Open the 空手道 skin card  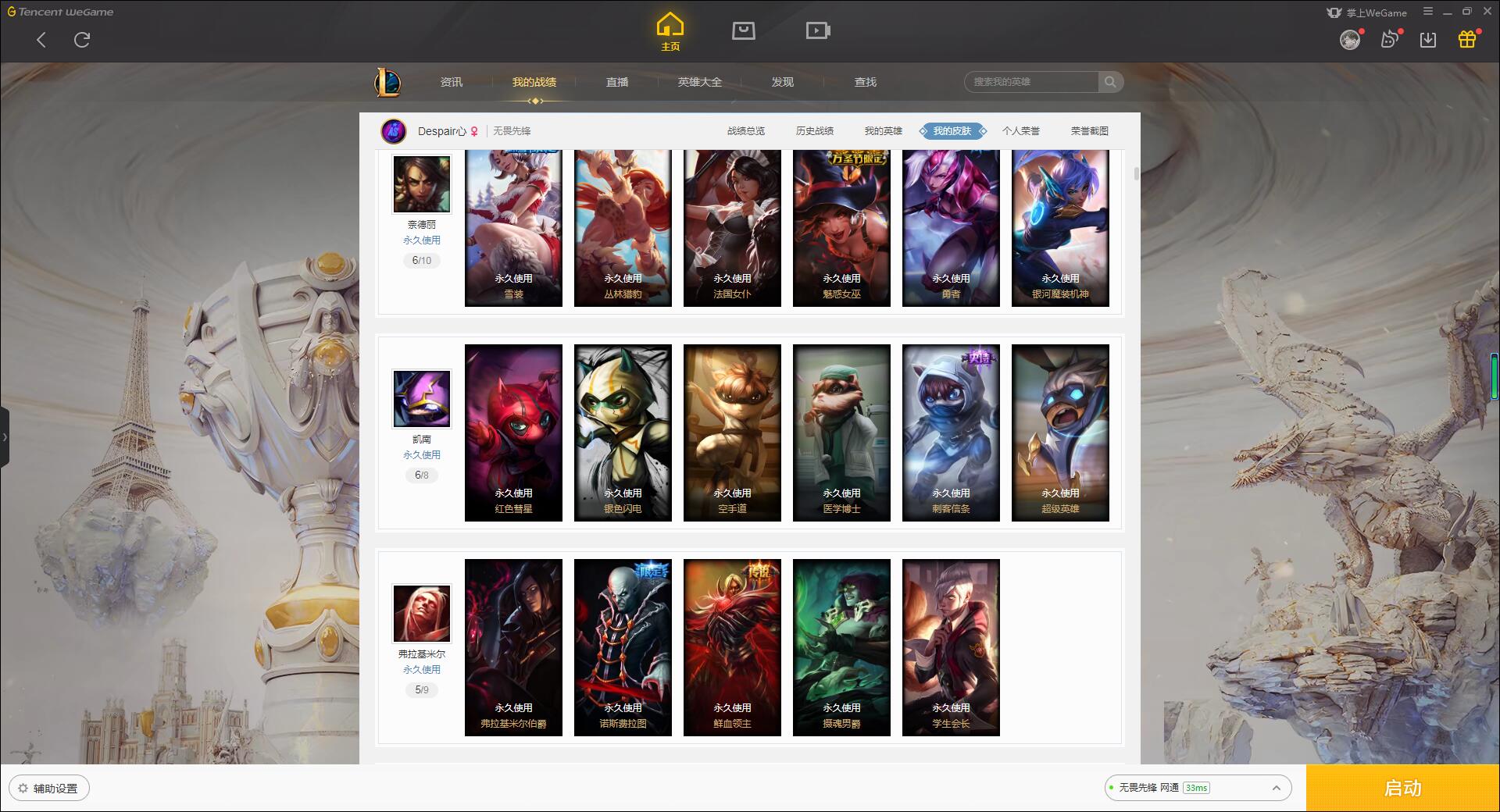(732, 433)
